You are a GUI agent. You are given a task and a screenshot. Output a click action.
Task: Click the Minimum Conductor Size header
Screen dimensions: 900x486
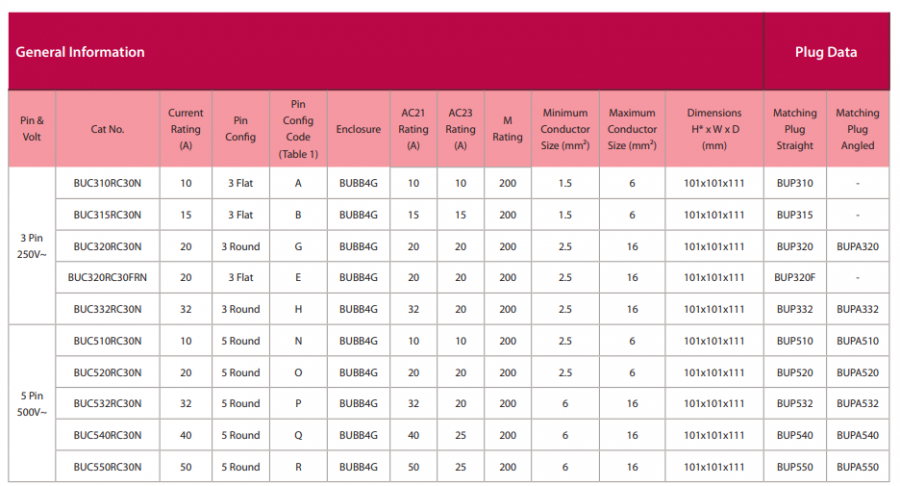tap(565, 129)
